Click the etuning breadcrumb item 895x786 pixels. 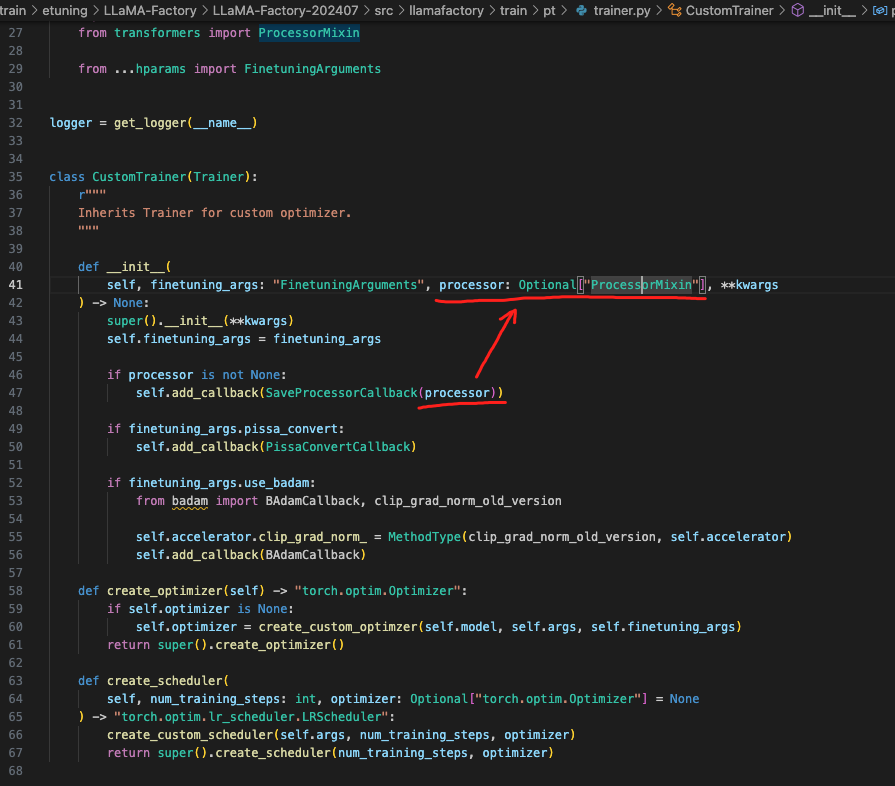click(66, 11)
